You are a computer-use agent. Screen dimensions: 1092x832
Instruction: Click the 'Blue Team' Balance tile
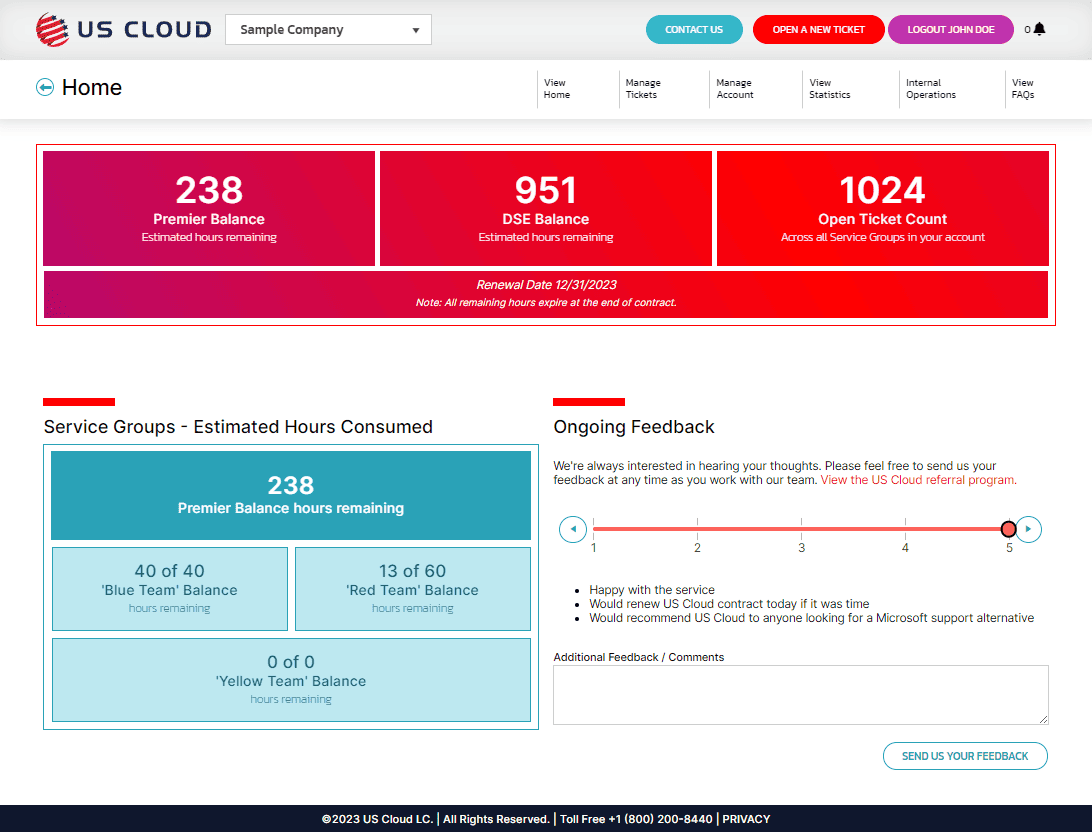pyautogui.click(x=170, y=589)
